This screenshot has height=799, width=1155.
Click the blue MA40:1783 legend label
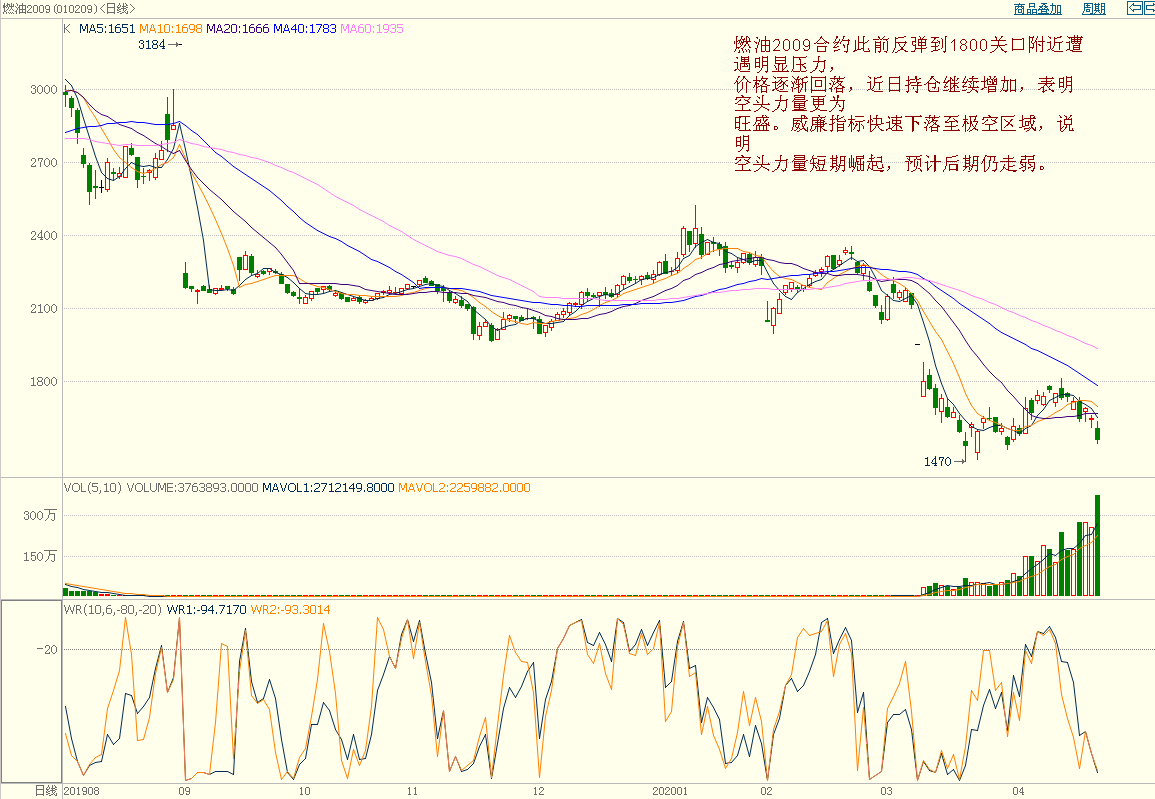point(305,29)
